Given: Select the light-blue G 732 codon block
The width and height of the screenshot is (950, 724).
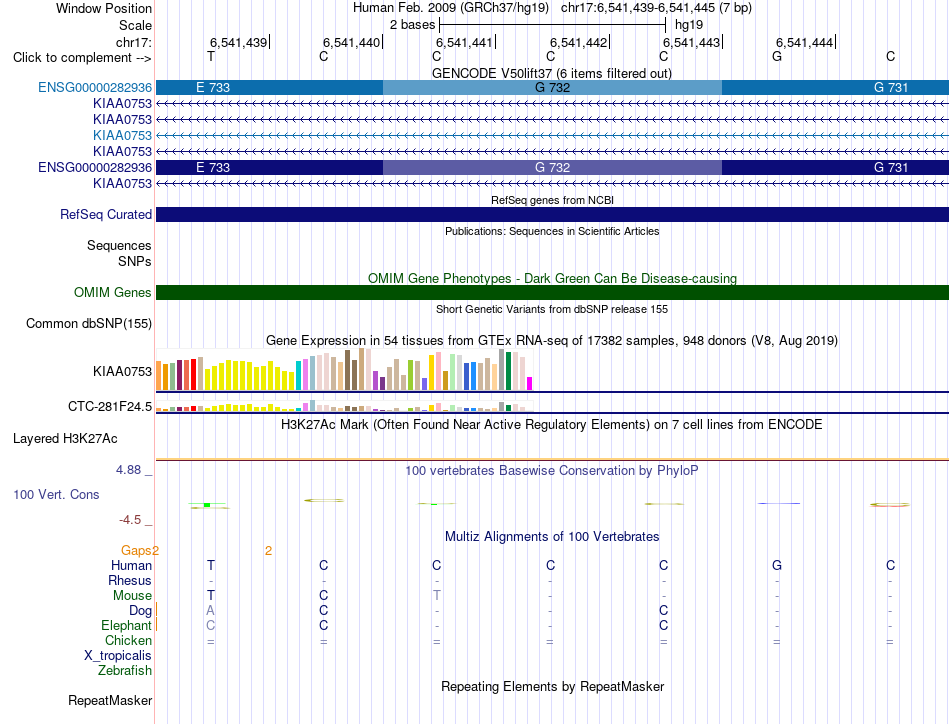Looking at the screenshot, I should [x=553, y=87].
